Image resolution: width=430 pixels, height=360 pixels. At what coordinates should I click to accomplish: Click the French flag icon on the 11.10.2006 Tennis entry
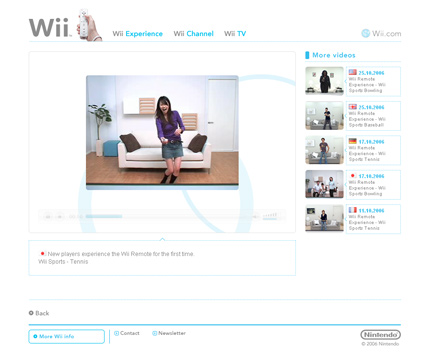click(353, 210)
